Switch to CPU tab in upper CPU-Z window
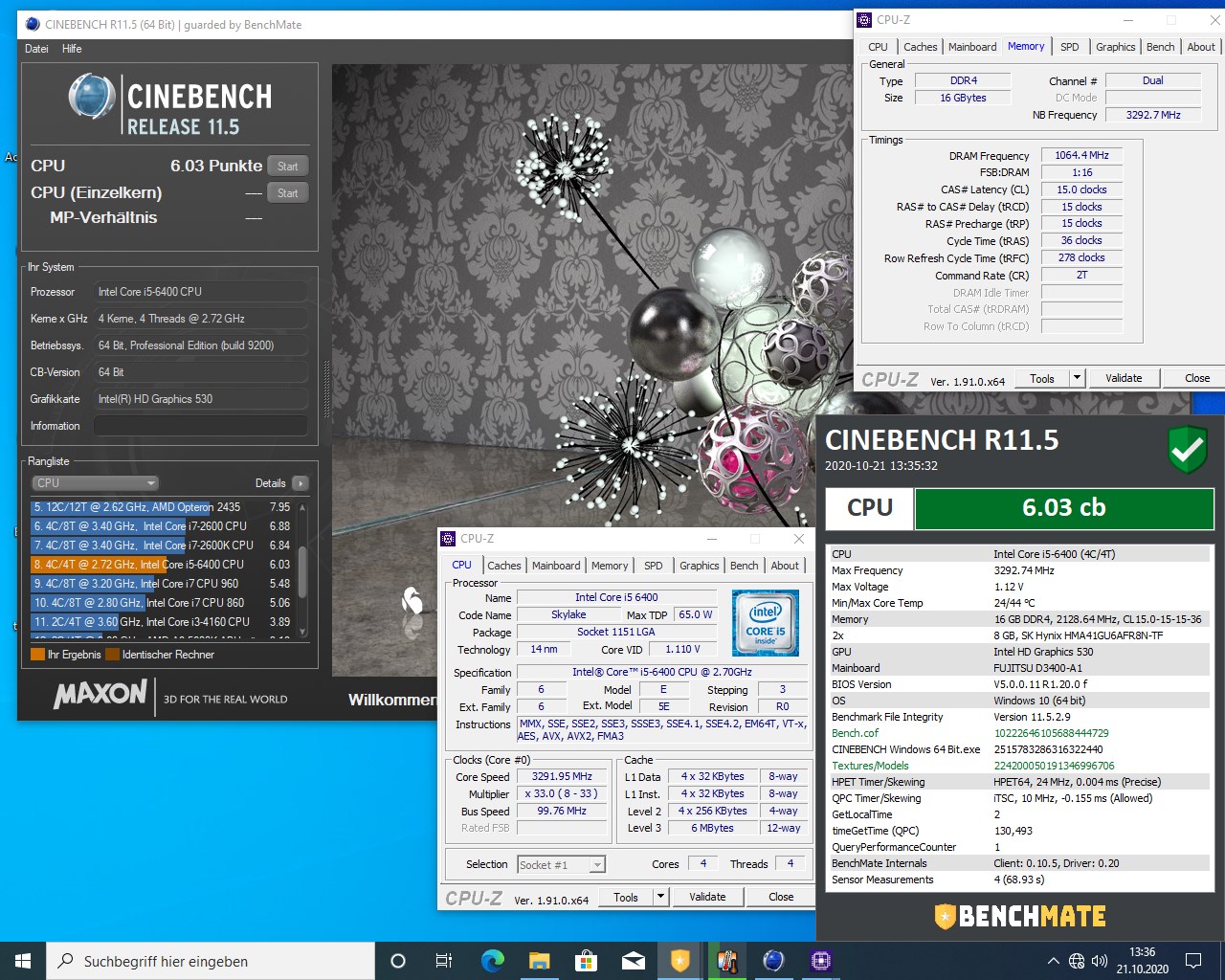The image size is (1225, 980). point(878,47)
